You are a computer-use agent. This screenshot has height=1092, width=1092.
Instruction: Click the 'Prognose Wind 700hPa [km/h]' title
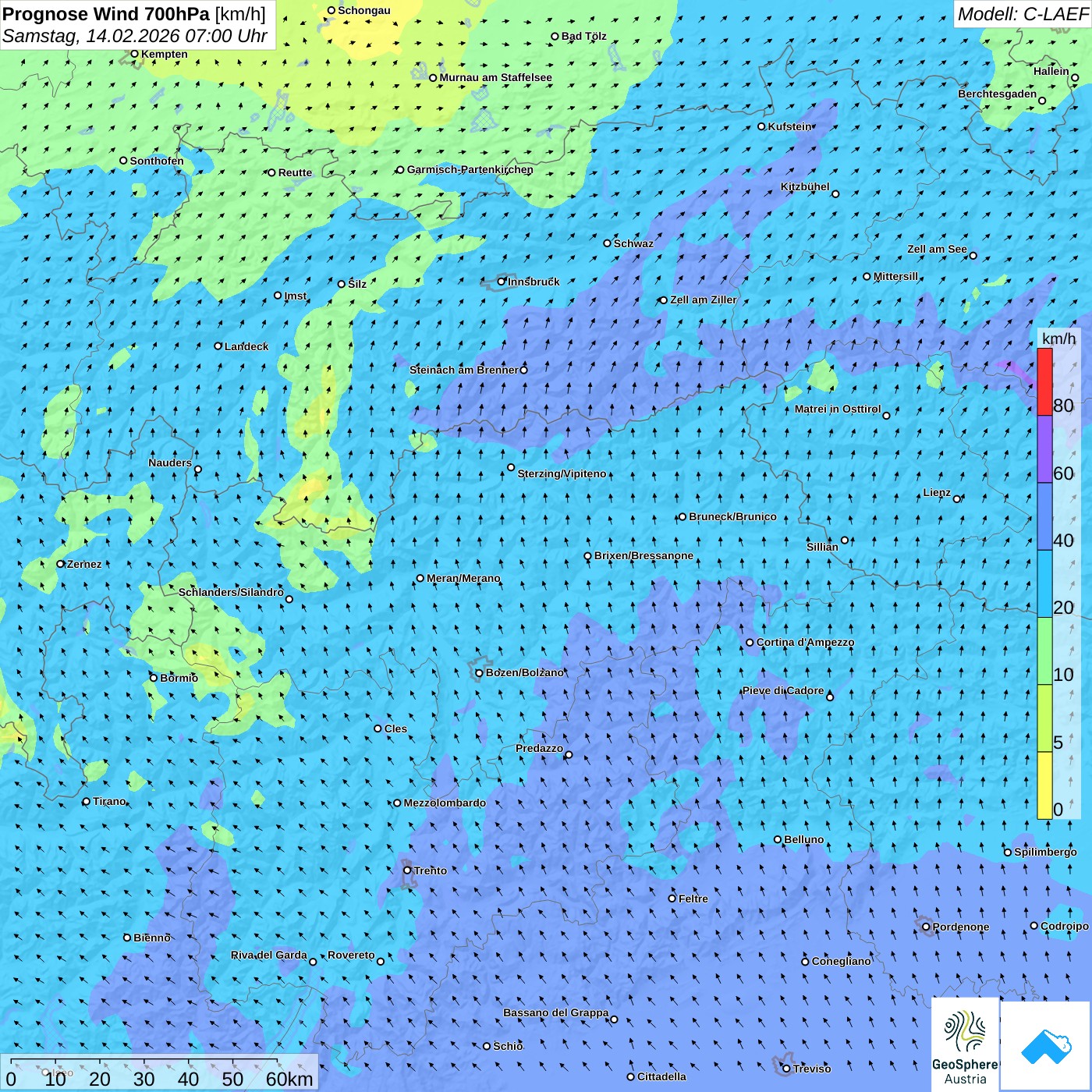coord(134,14)
